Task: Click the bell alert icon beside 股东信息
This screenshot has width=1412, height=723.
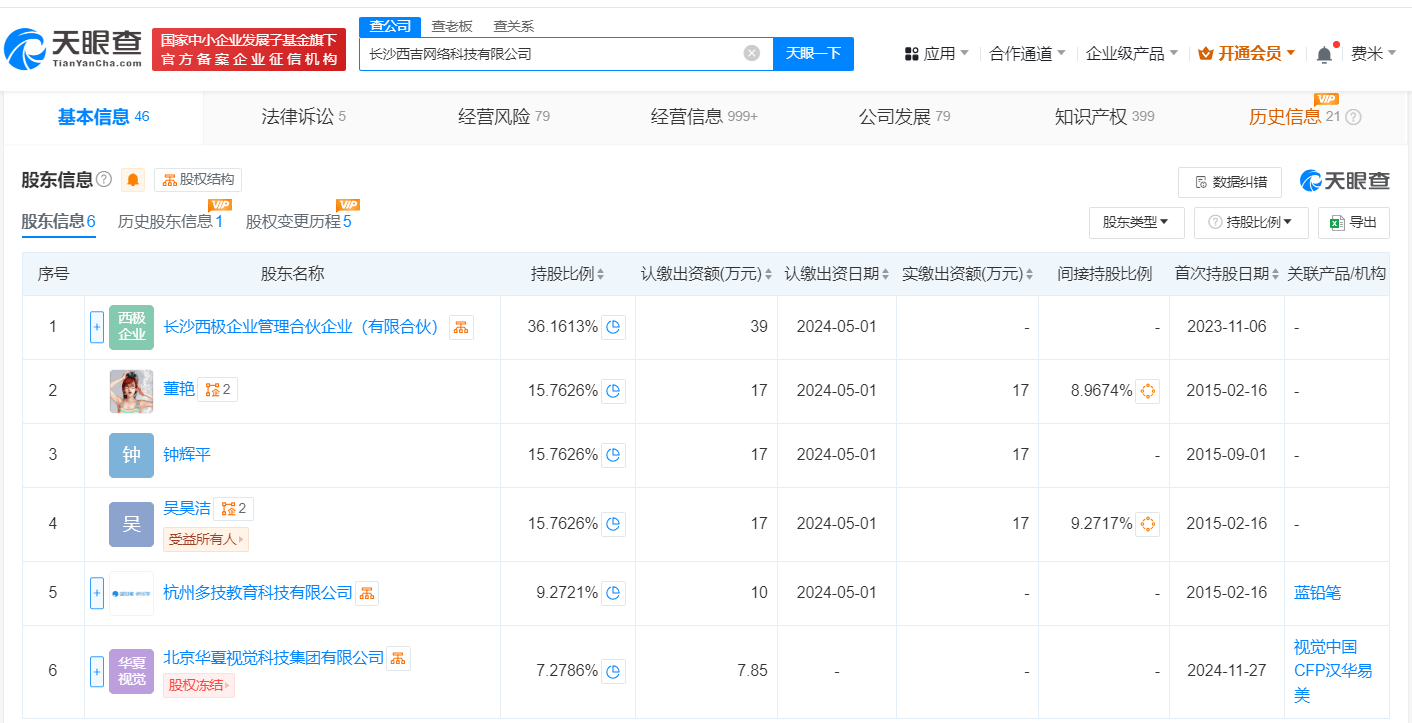Action: 133,180
